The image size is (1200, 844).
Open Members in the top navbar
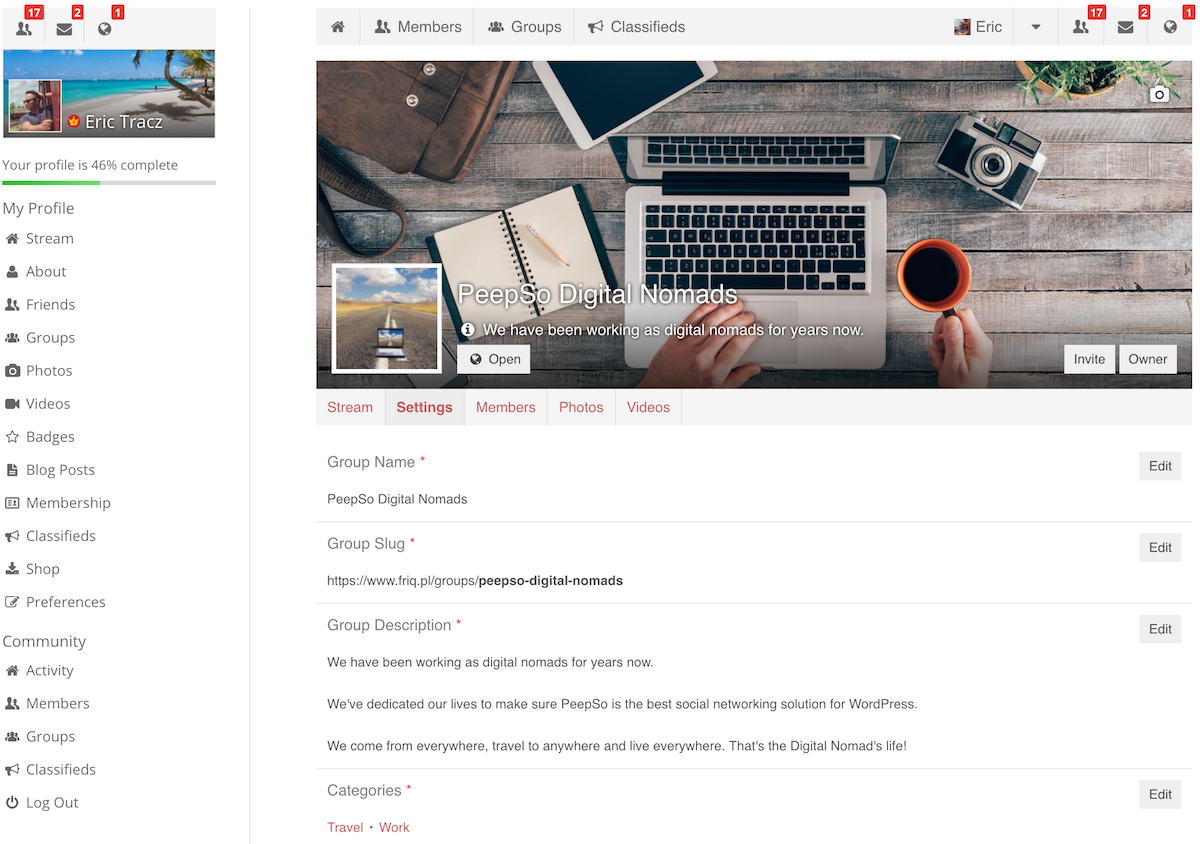pyautogui.click(x=417, y=27)
